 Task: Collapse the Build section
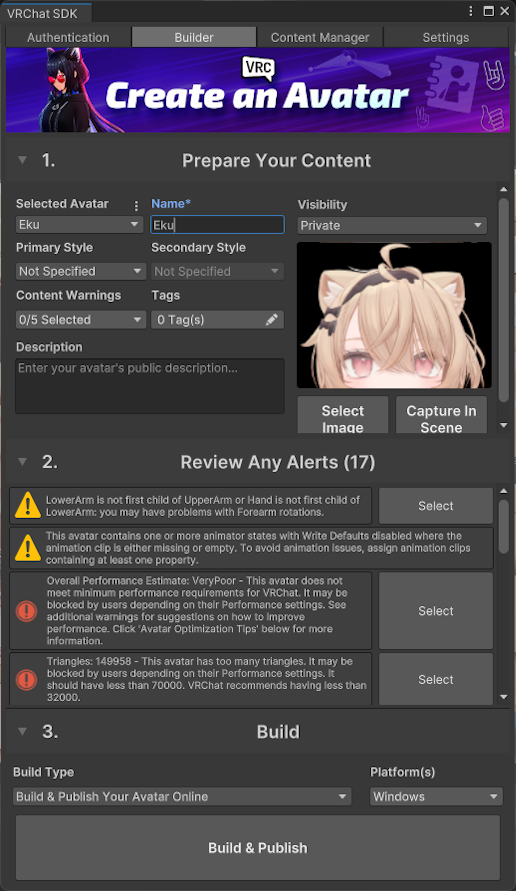(22, 731)
